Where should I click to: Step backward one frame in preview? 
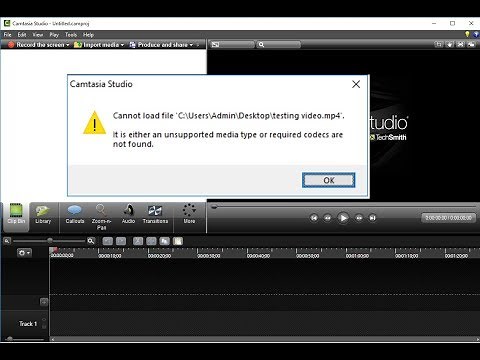point(328,218)
